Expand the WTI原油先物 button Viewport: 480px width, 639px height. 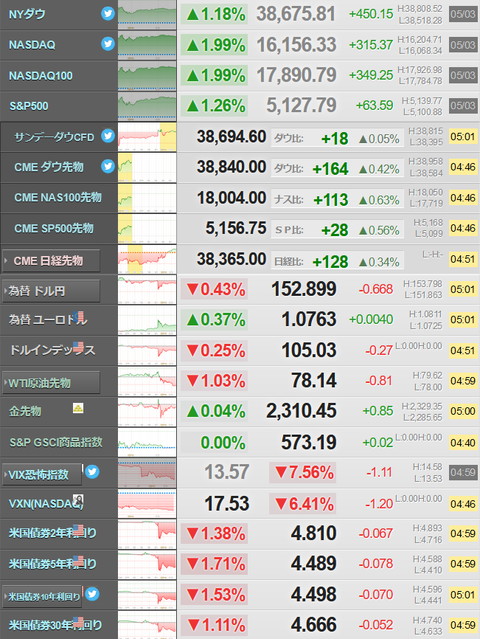pos(51,383)
